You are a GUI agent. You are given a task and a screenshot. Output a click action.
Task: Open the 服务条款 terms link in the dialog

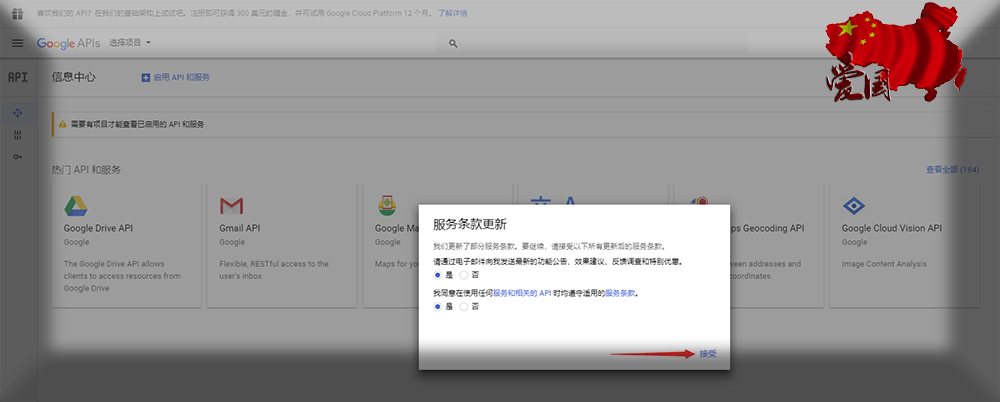coord(620,294)
